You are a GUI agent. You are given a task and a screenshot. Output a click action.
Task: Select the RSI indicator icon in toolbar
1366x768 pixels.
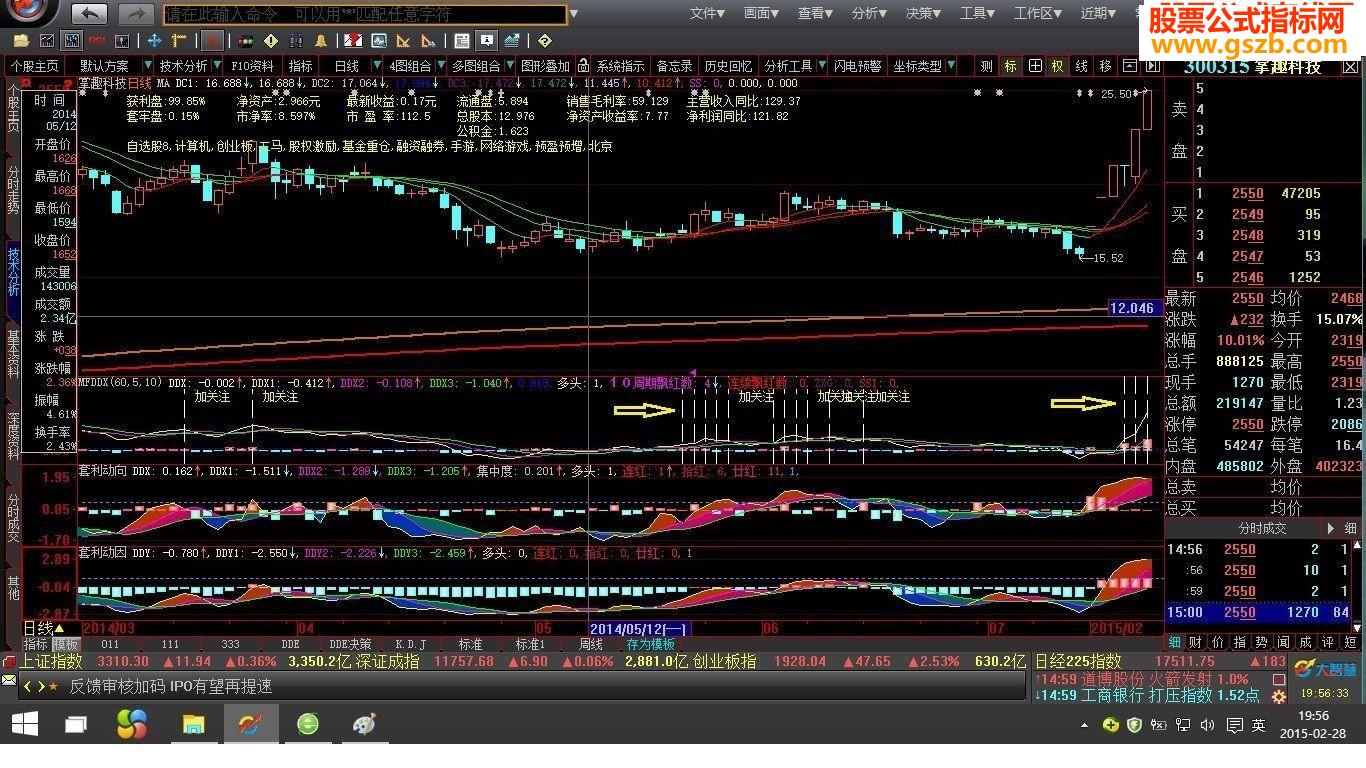(x=98, y=42)
